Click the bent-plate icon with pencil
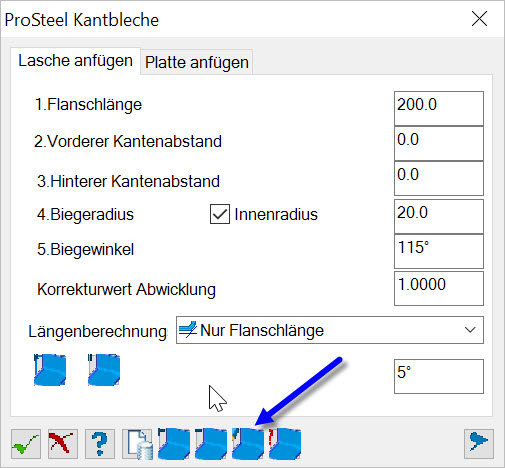 pos(248,444)
